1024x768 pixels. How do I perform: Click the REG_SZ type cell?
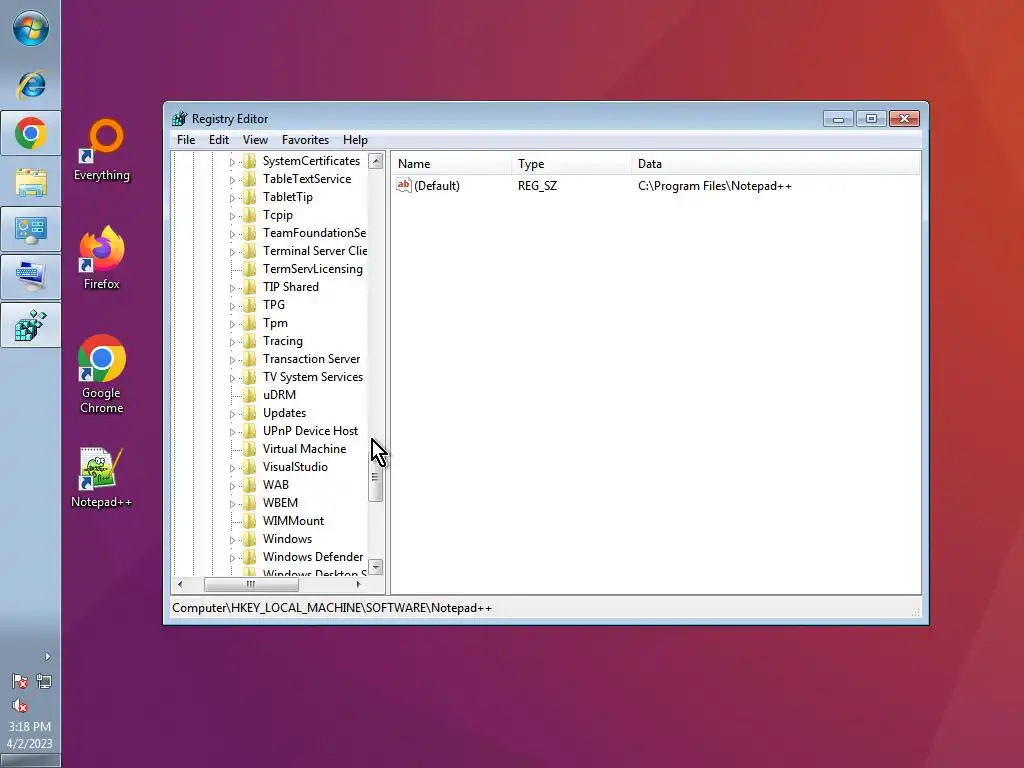(537, 186)
